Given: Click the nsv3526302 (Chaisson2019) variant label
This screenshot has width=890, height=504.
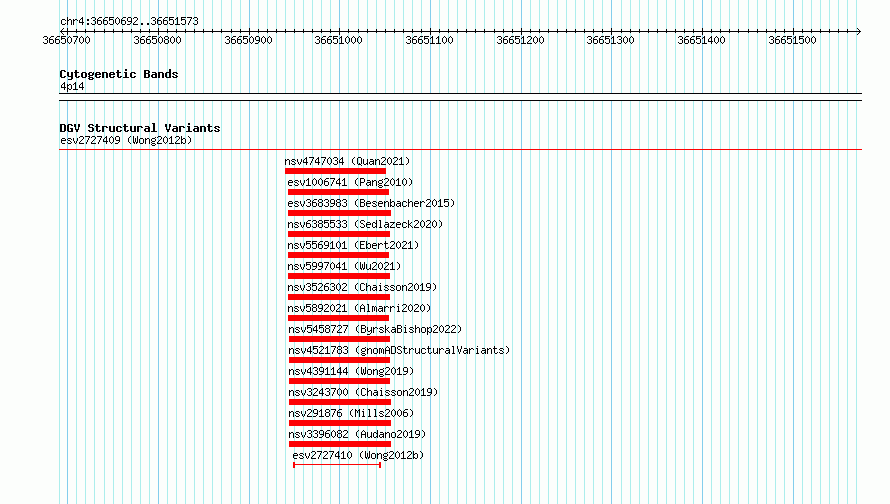Looking at the screenshot, I should [x=362, y=287].
